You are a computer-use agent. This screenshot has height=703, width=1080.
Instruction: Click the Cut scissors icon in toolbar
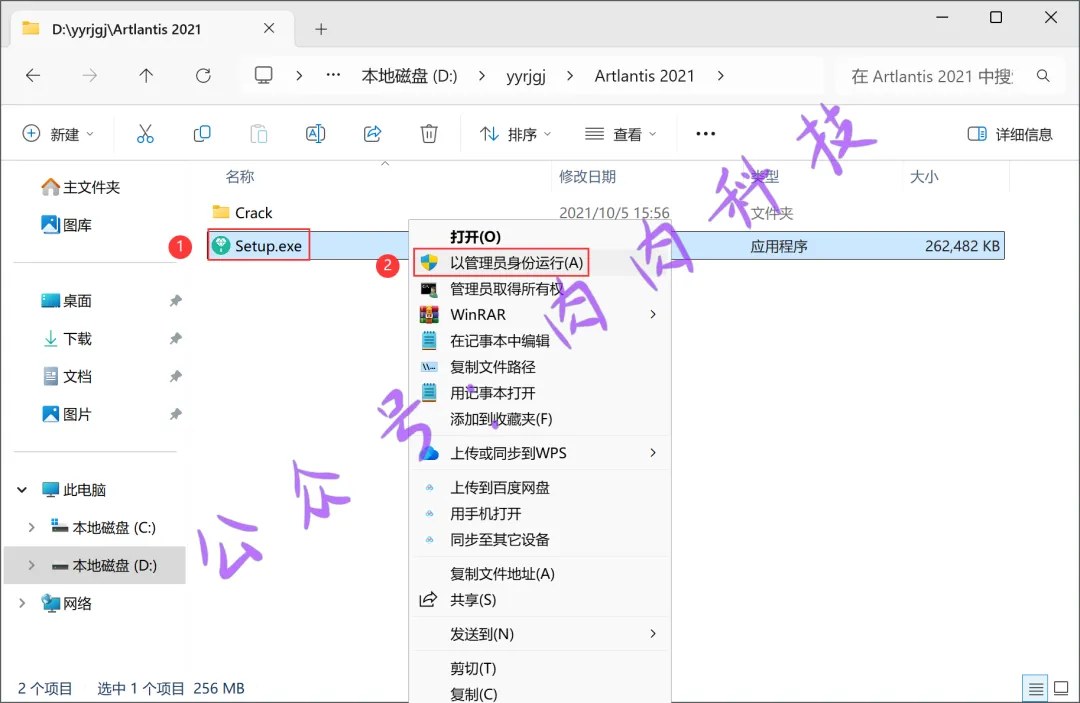pyautogui.click(x=145, y=134)
